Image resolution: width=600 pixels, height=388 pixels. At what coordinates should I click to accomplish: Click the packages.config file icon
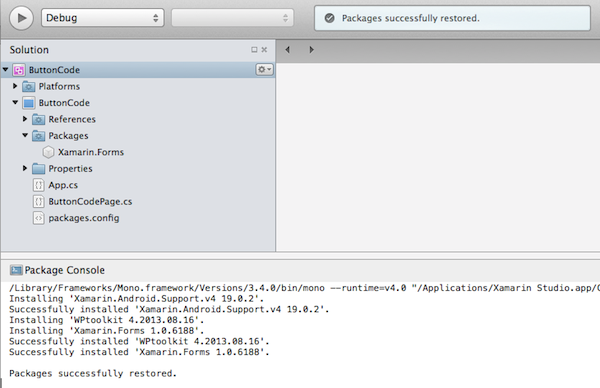click(38, 218)
